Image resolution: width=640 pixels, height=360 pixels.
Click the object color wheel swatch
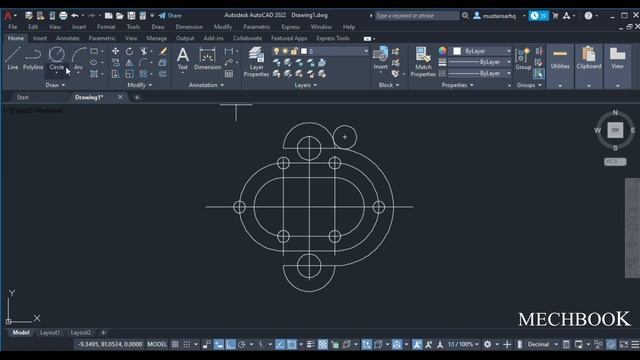[x=442, y=51]
